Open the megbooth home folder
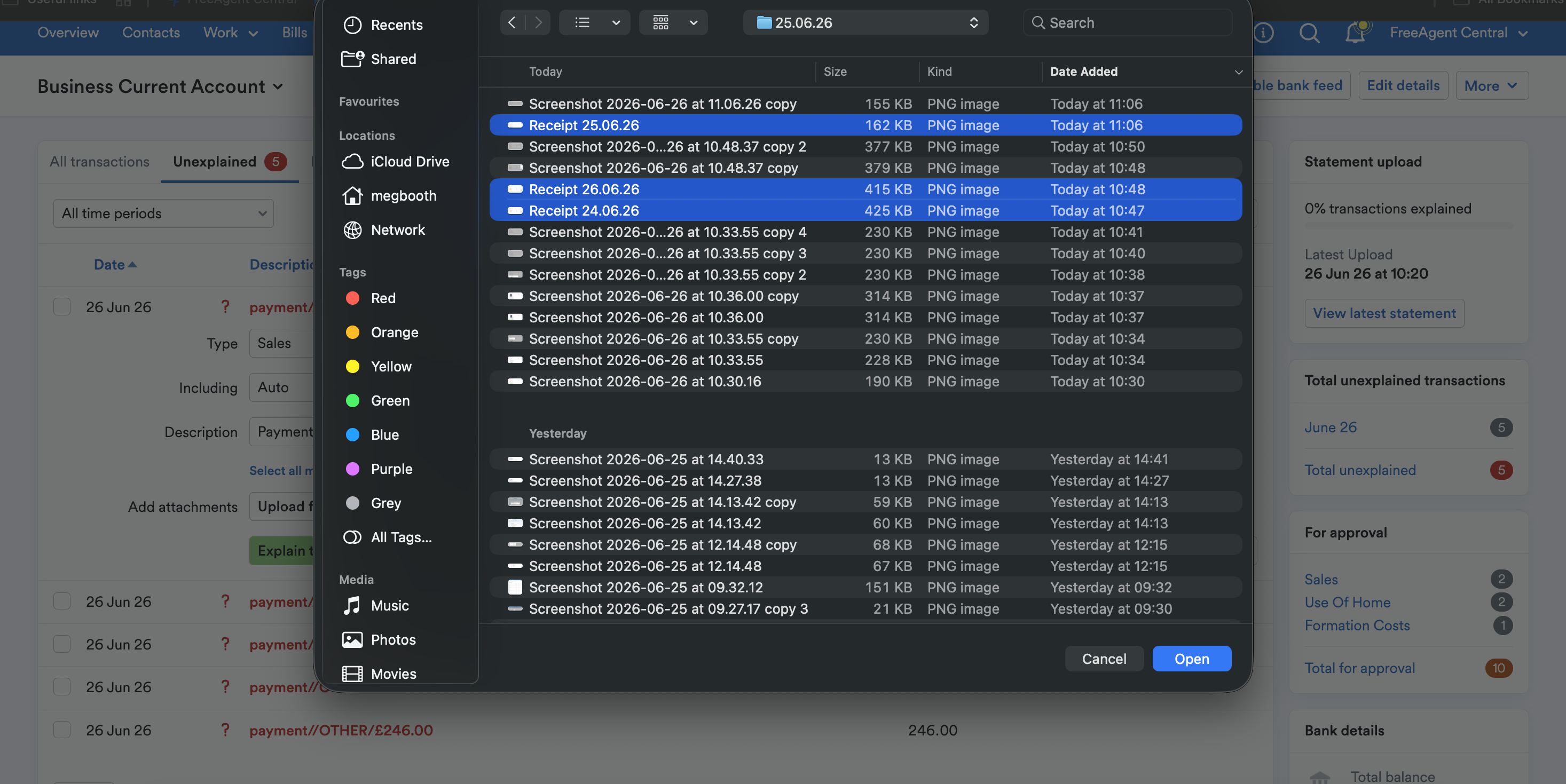Screen dimensions: 1566x784 (389, 195)
